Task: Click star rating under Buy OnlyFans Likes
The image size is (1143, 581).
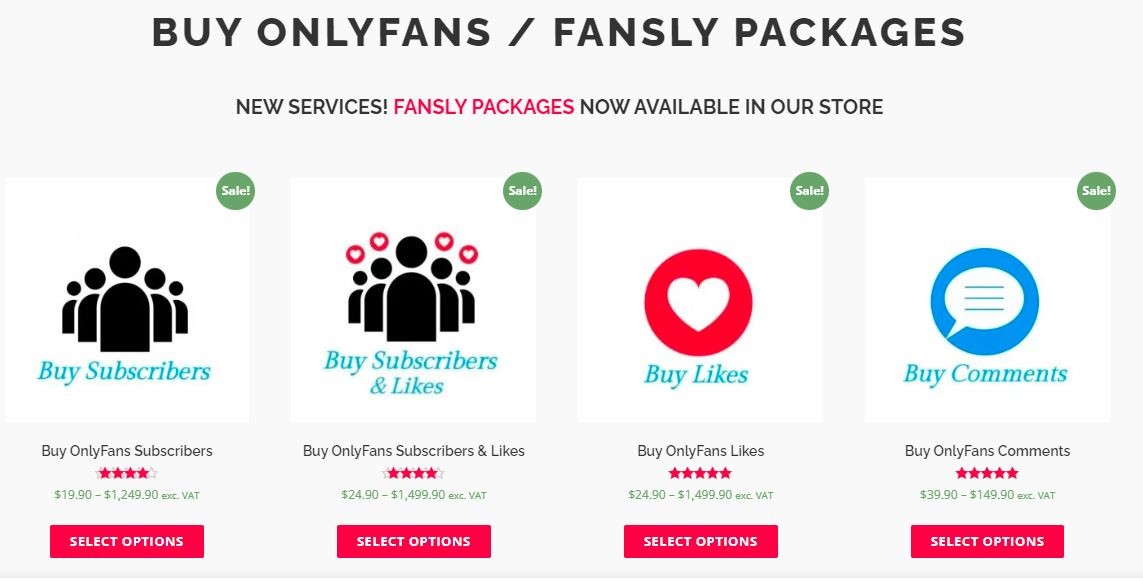Action: click(701, 473)
